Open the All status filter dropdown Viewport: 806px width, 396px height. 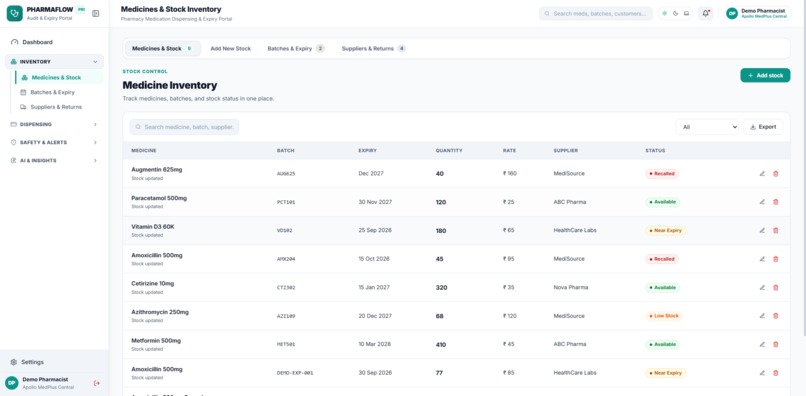click(x=707, y=127)
